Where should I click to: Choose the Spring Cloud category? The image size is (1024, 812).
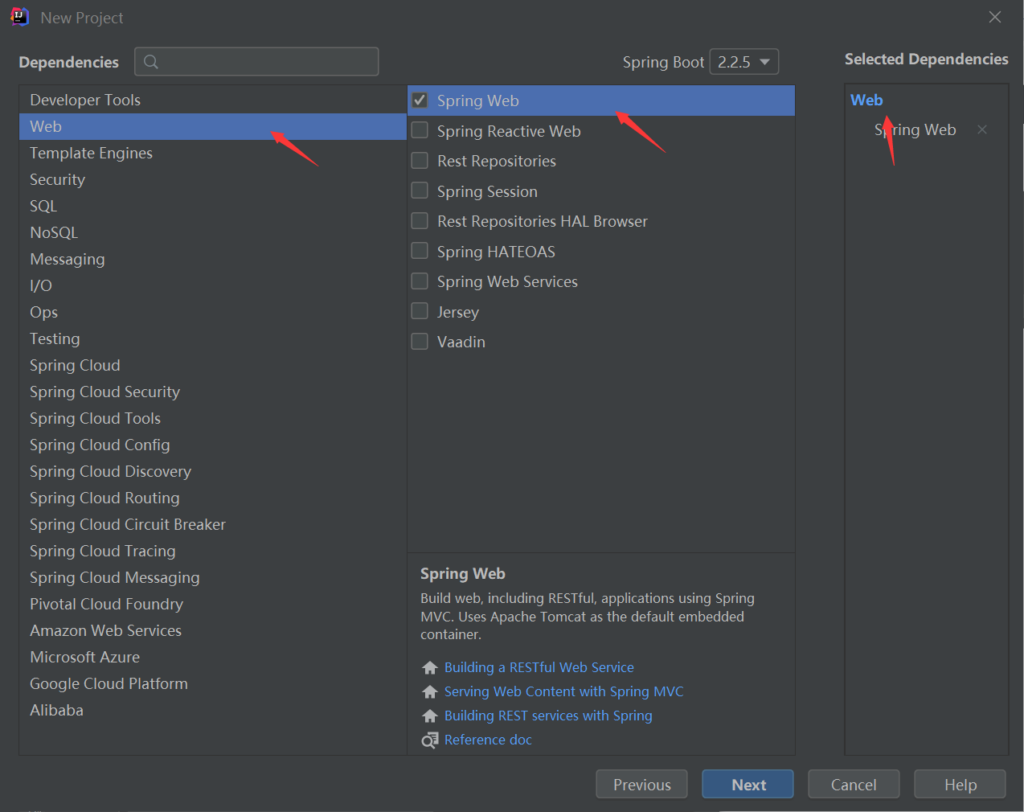point(213,365)
